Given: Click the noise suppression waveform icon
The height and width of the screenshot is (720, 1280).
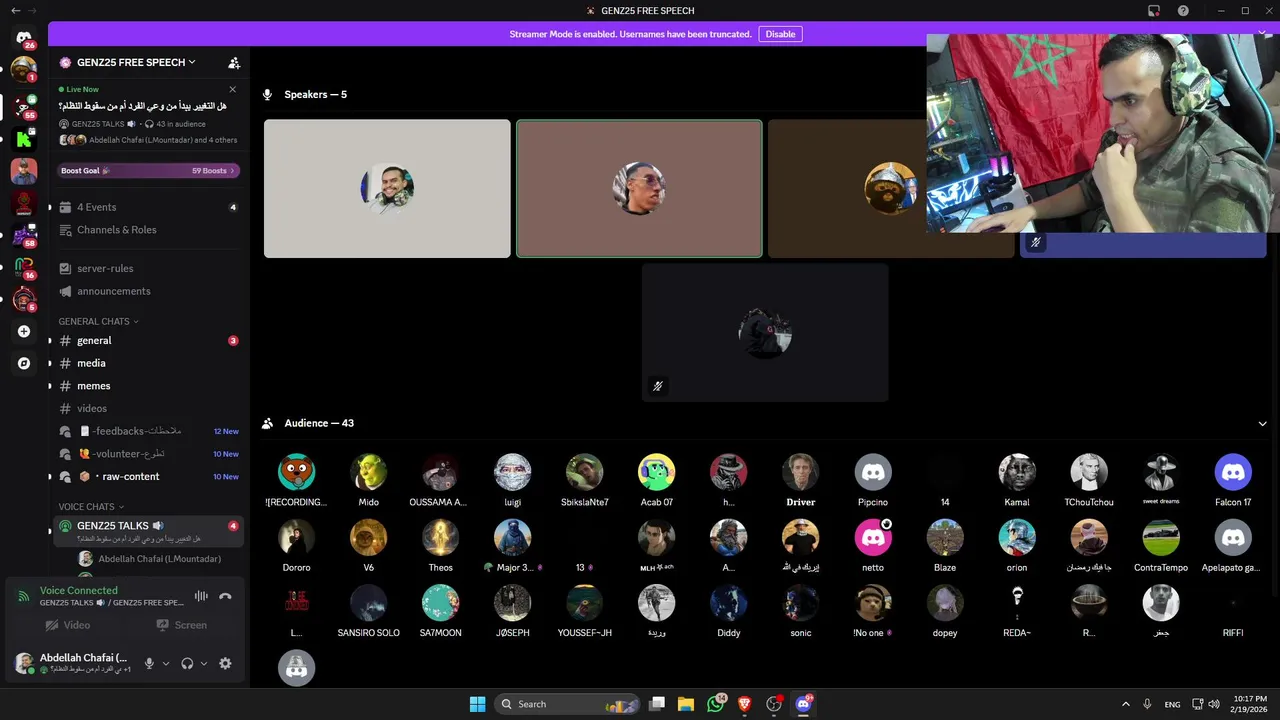Looking at the screenshot, I should tap(201, 596).
